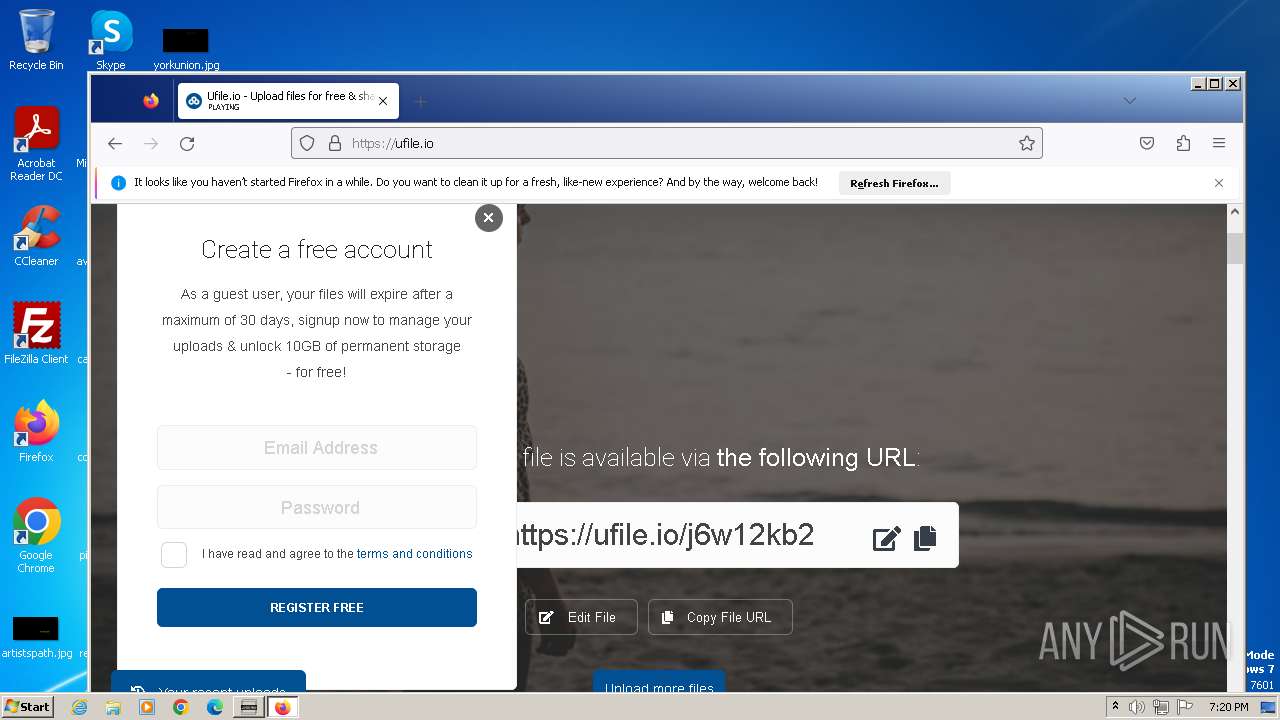The image size is (1280, 720).
Task: Open the Extensions puzzle icon
Action: [x=1183, y=143]
